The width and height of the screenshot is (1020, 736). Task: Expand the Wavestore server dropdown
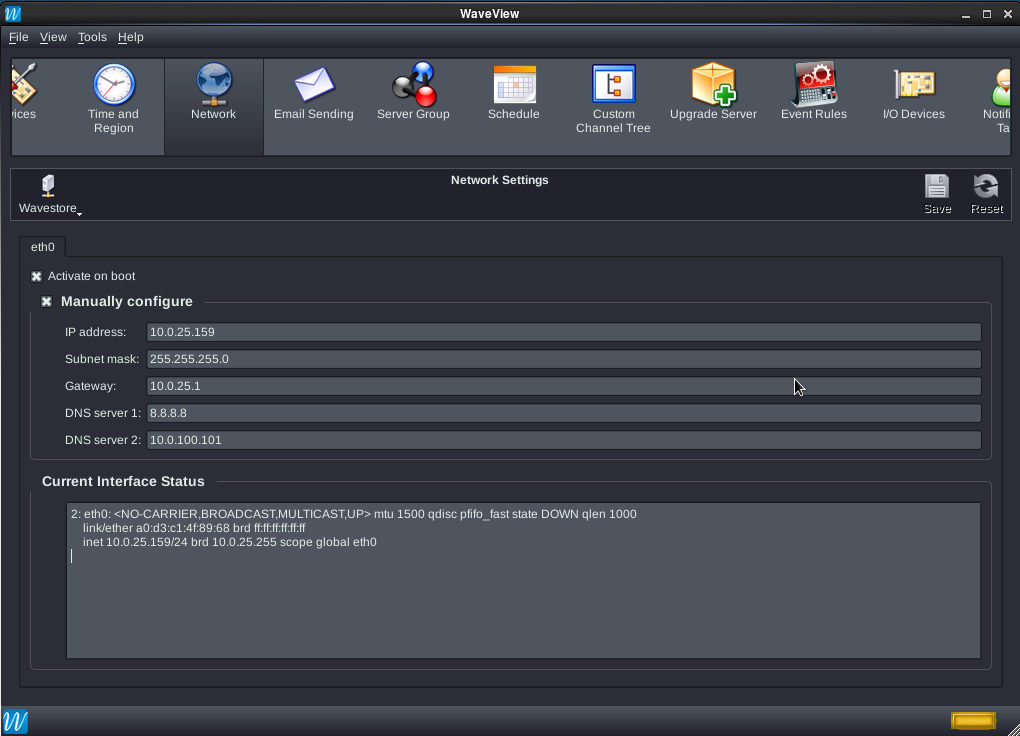point(49,195)
